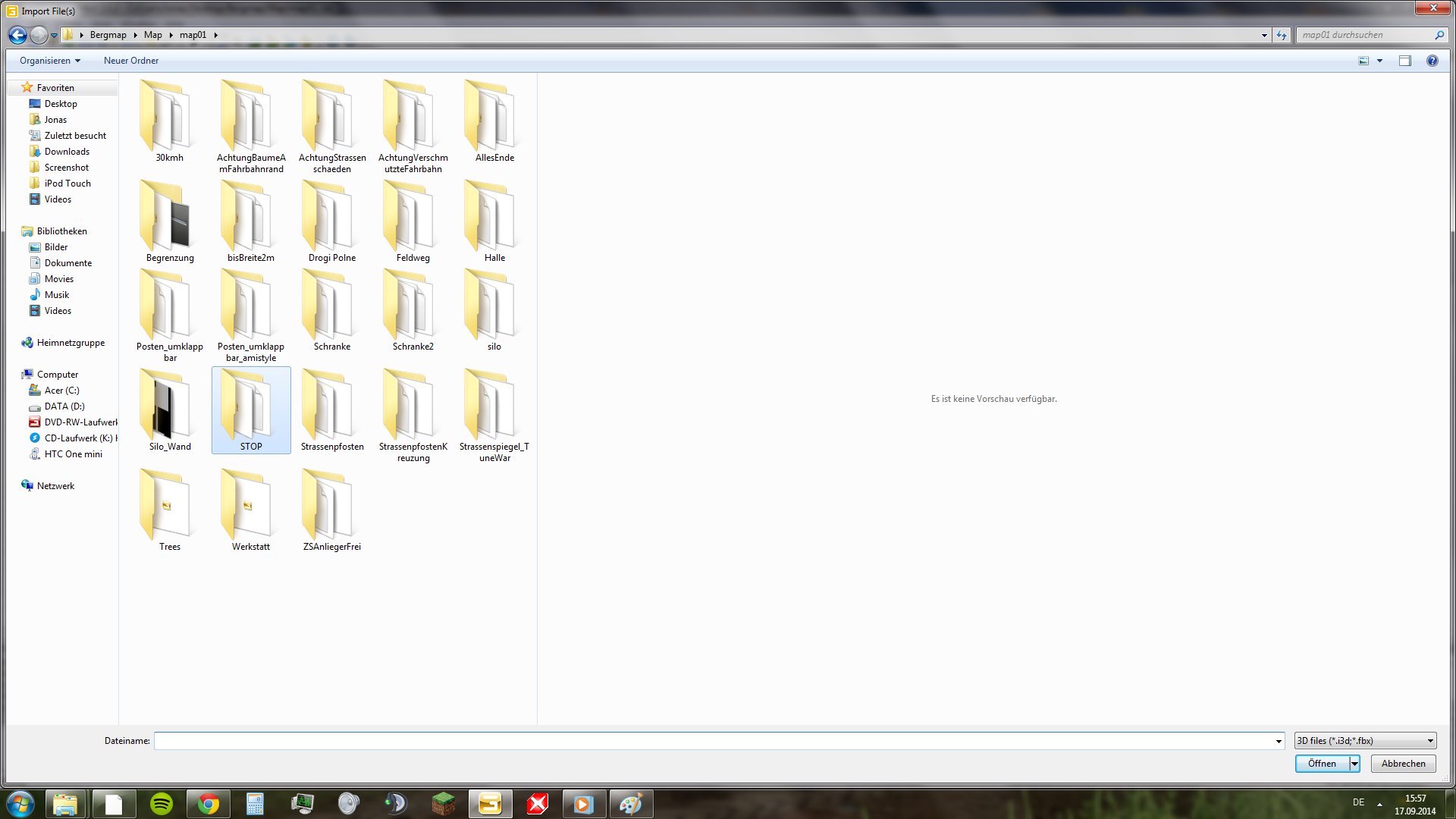
Task: Open the Organisieren menu
Action: (x=49, y=61)
